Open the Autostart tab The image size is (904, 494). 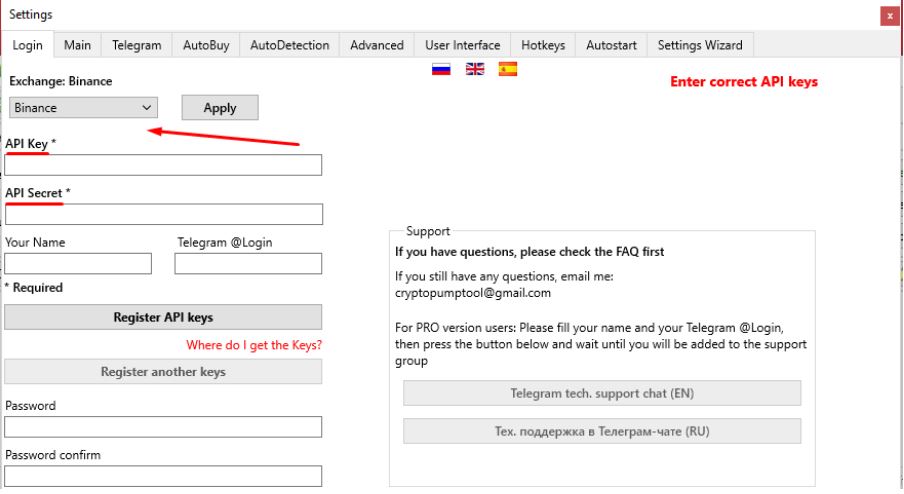coord(611,45)
